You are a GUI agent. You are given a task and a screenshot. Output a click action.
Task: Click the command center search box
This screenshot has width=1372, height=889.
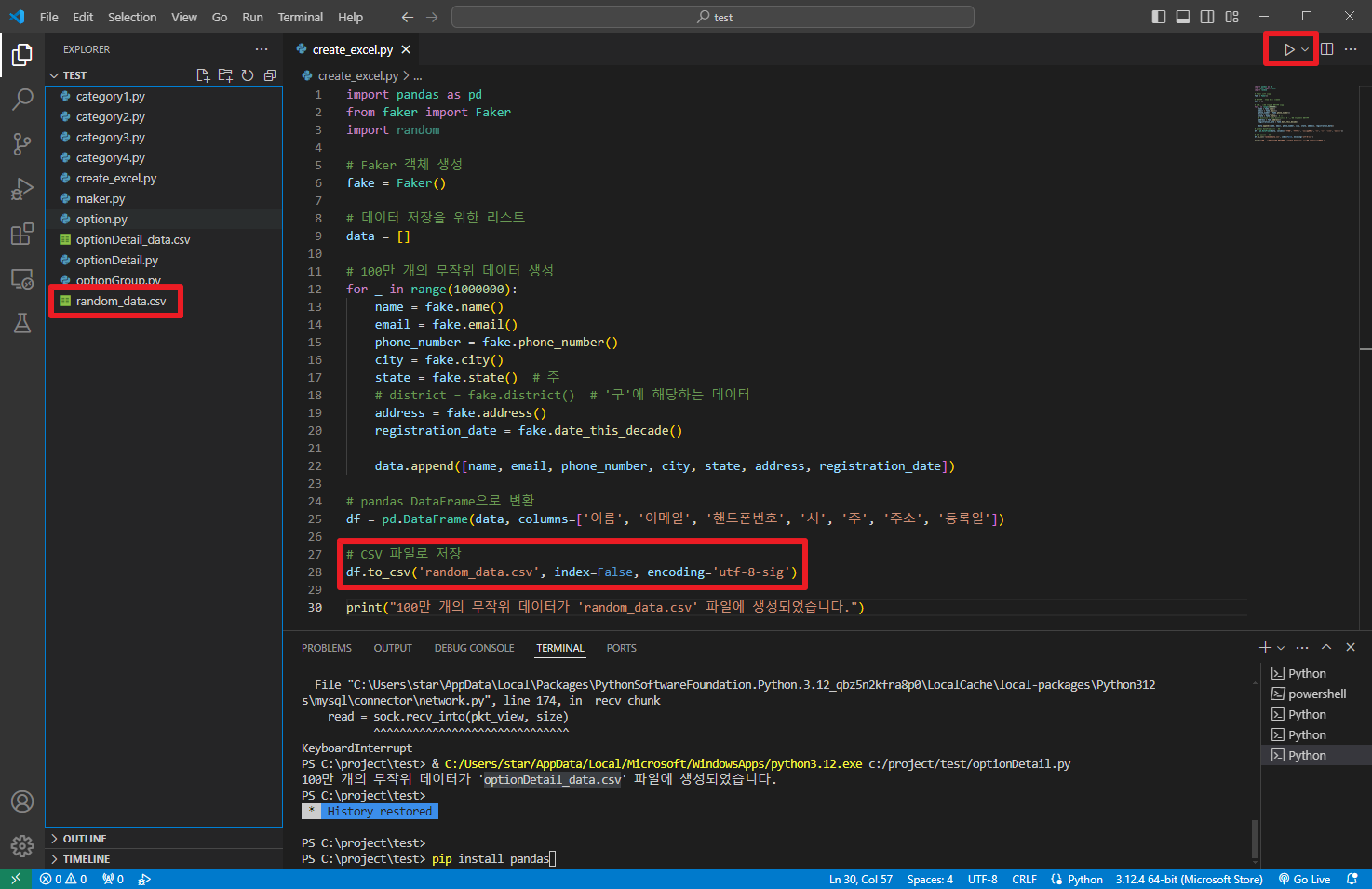pos(713,17)
